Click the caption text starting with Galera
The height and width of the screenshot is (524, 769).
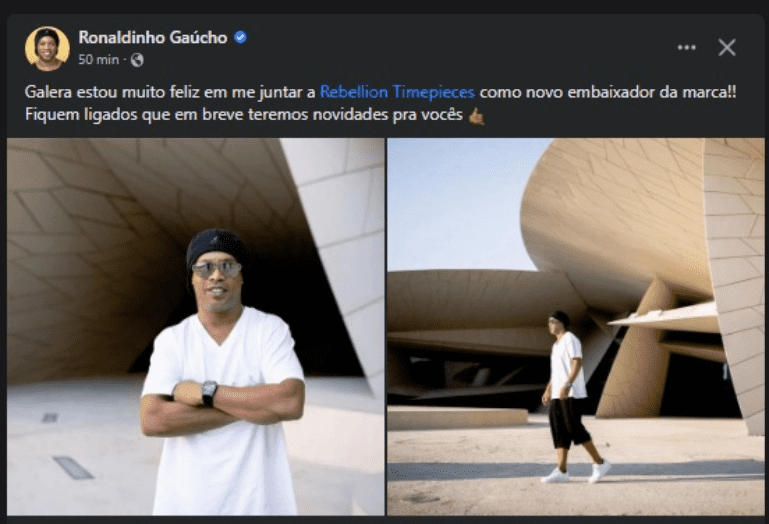(x=381, y=104)
